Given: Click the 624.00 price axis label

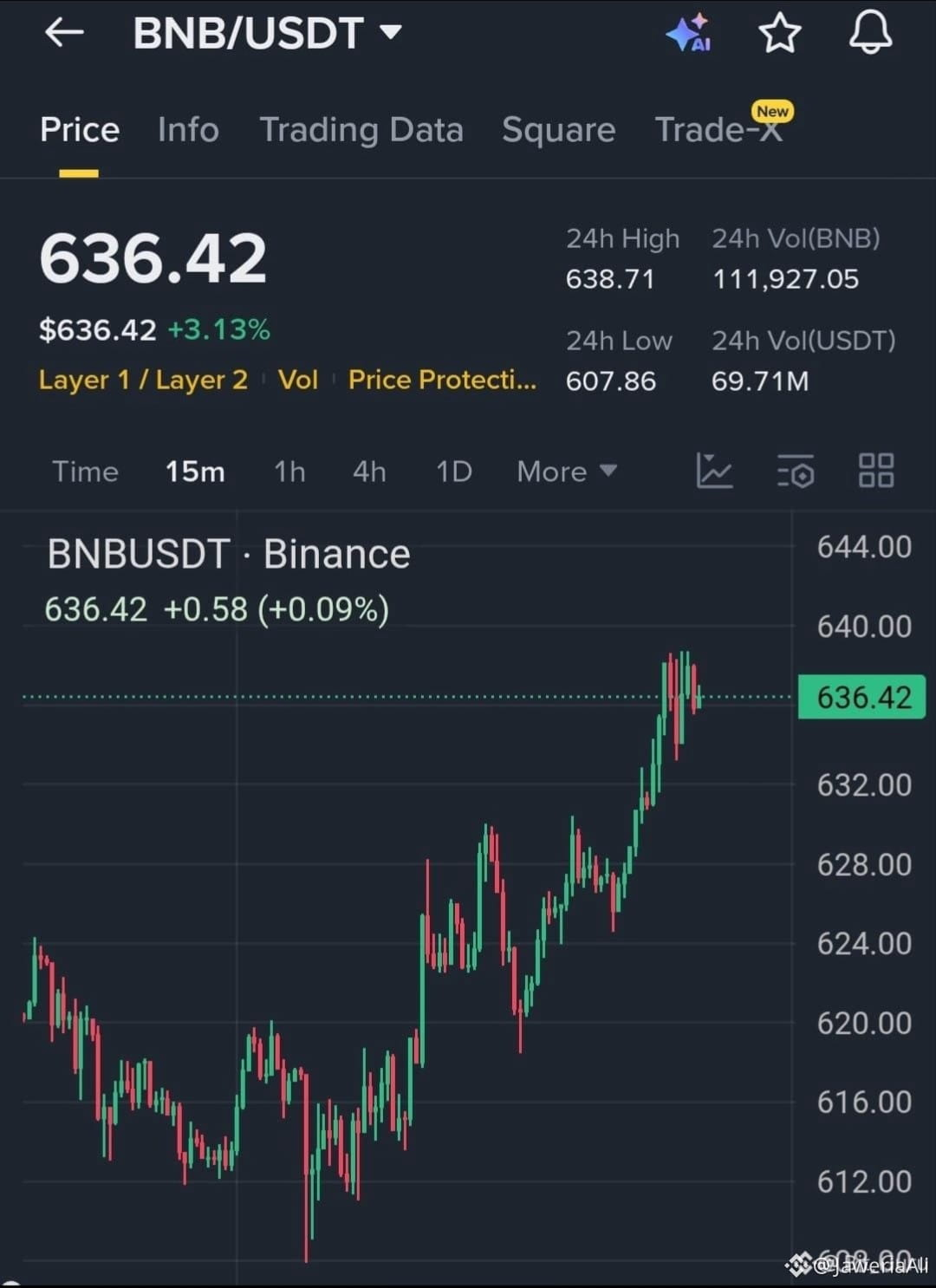Looking at the screenshot, I should coord(864,943).
